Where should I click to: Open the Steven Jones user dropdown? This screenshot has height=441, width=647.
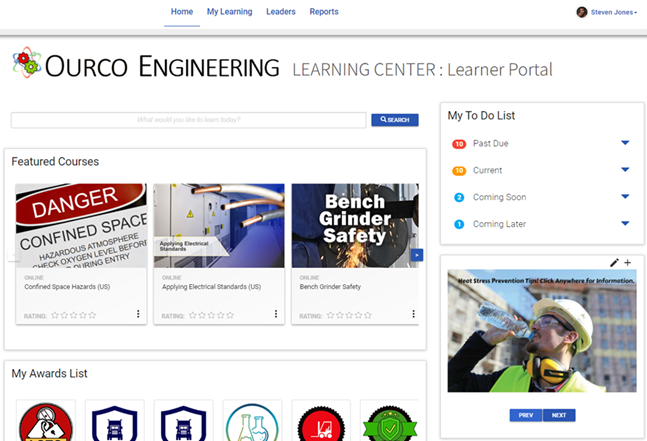607,12
